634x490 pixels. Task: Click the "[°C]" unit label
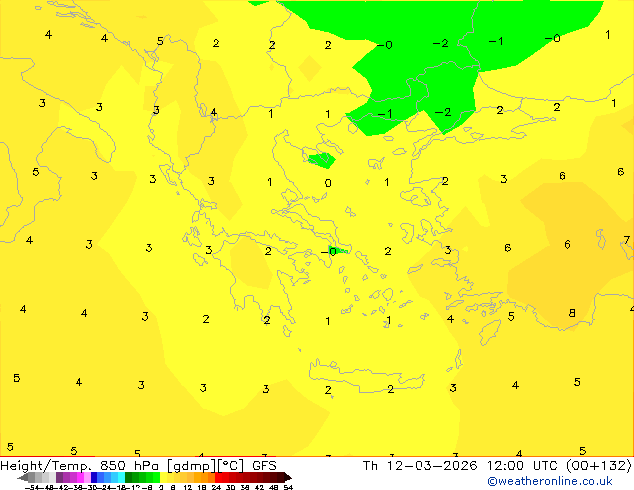pos(230,466)
